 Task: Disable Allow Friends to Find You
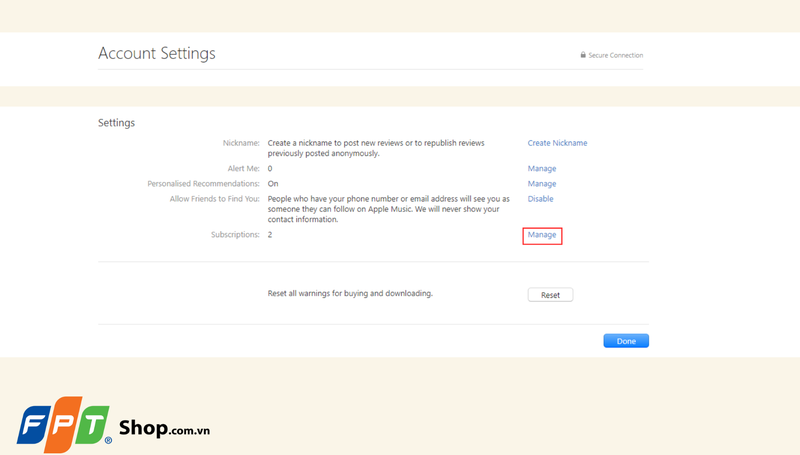pyautogui.click(x=540, y=199)
